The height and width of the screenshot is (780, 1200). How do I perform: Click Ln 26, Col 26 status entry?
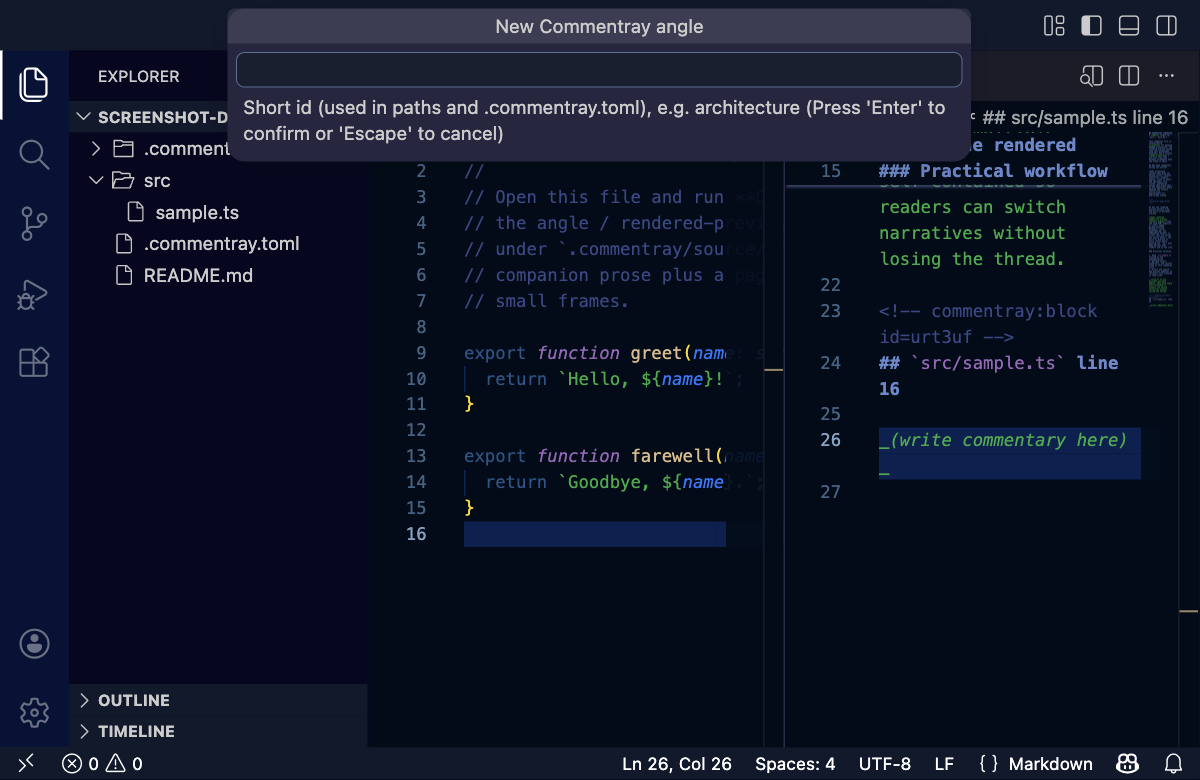tap(677, 764)
